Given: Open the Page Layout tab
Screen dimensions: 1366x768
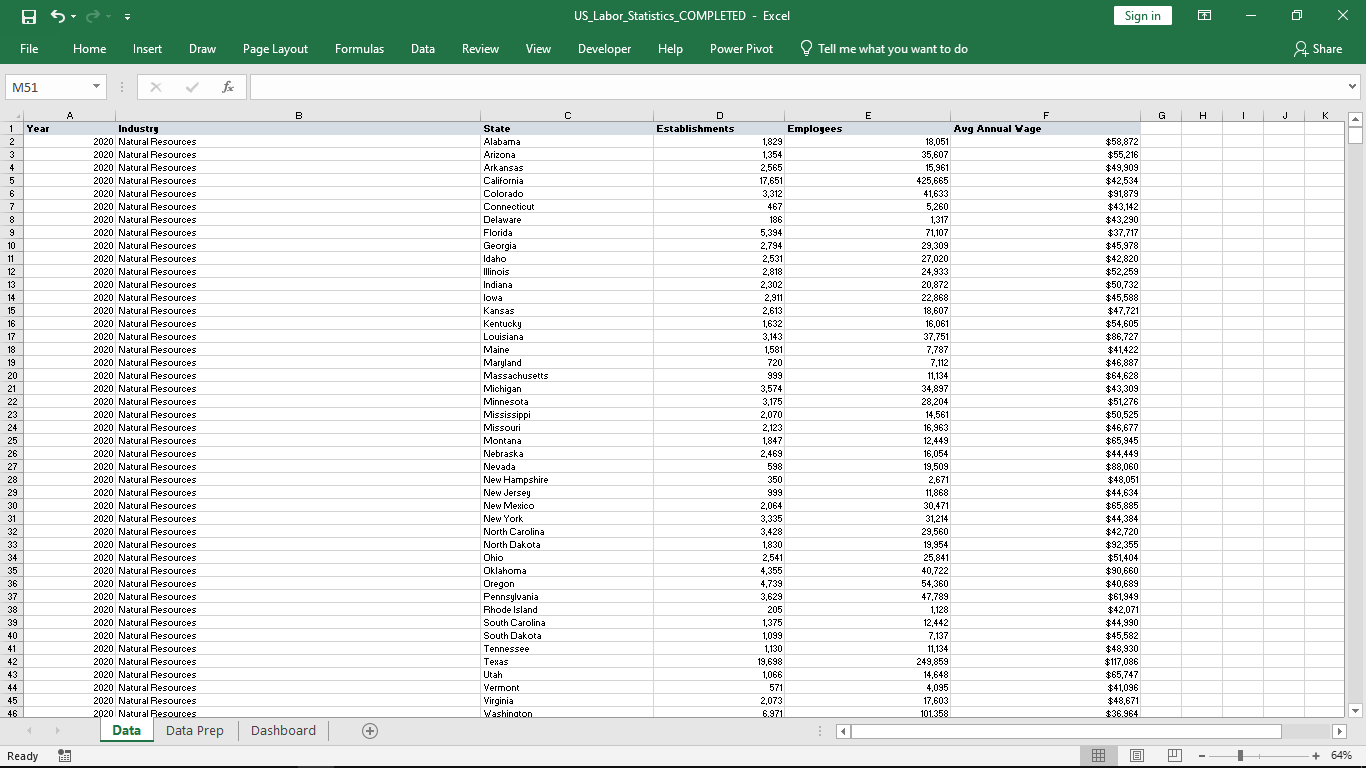Looking at the screenshot, I should tap(275, 49).
